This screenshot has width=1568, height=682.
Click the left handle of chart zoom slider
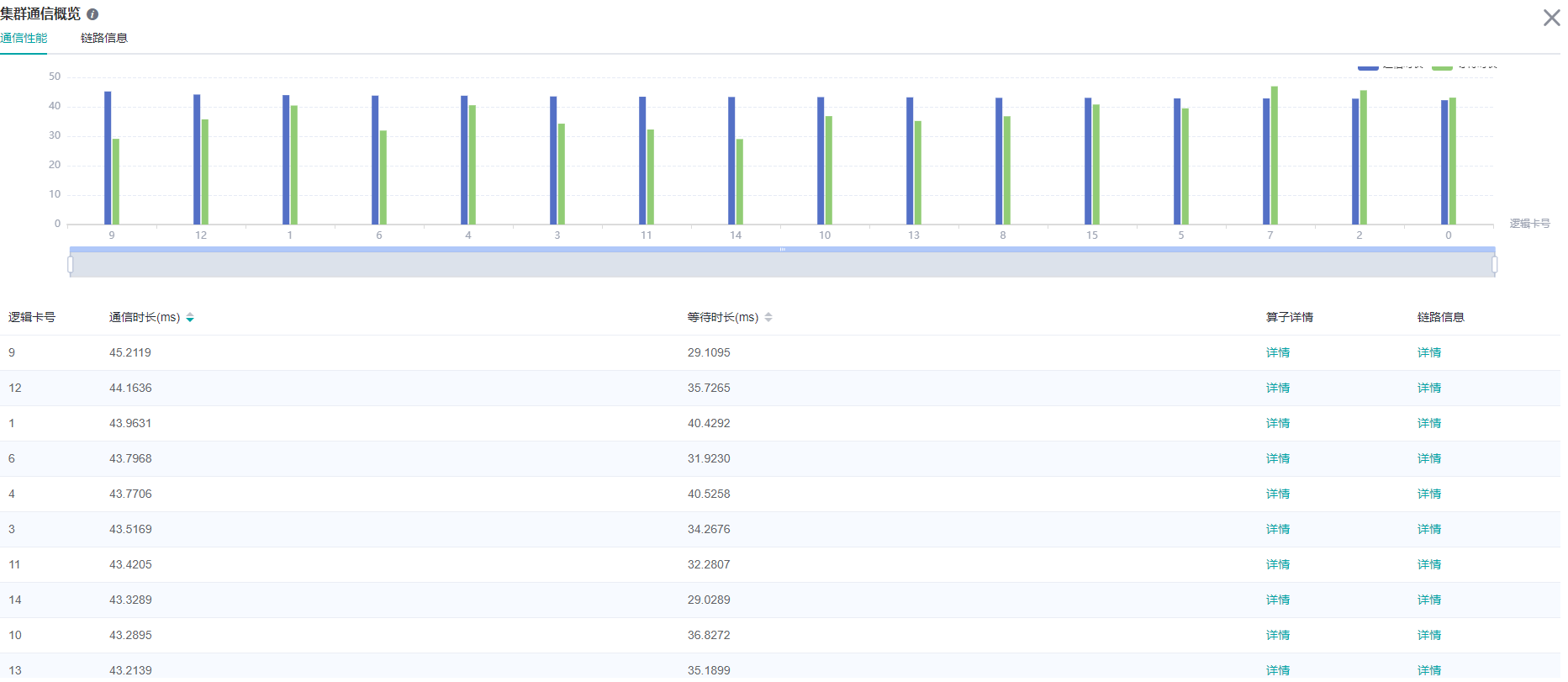coord(71,266)
